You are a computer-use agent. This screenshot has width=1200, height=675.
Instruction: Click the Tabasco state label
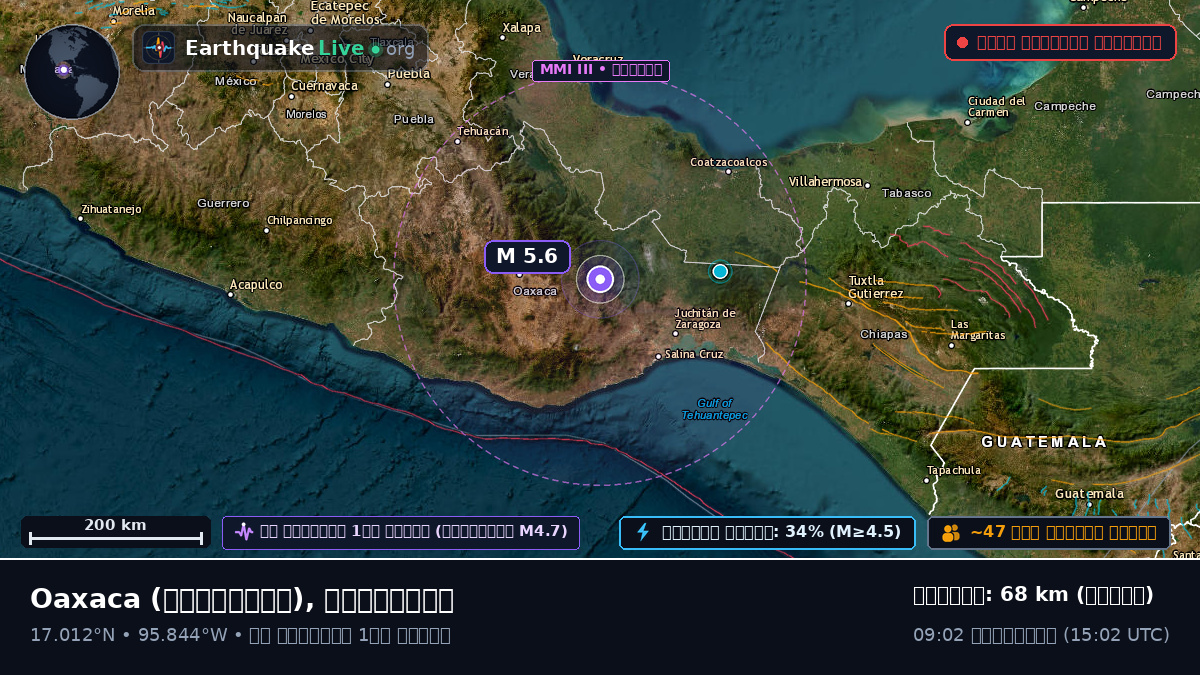click(x=906, y=193)
